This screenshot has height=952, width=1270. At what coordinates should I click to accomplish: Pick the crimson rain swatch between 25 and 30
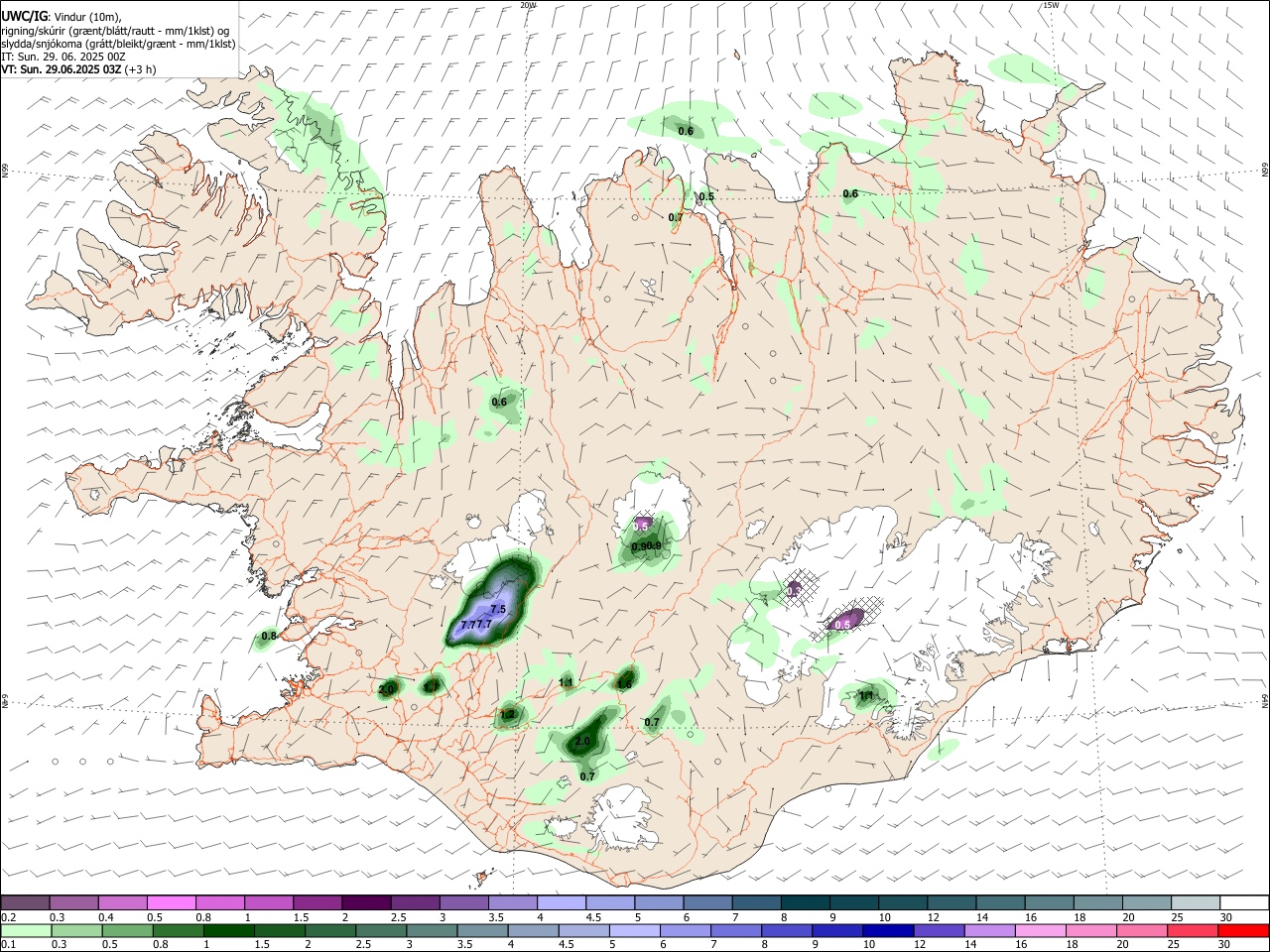click(1192, 930)
